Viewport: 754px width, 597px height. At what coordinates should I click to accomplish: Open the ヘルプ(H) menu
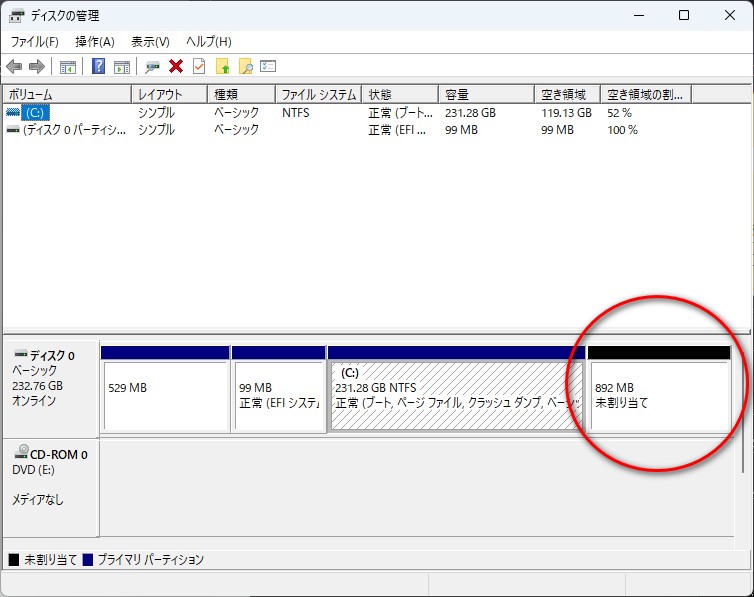pyautogui.click(x=209, y=42)
